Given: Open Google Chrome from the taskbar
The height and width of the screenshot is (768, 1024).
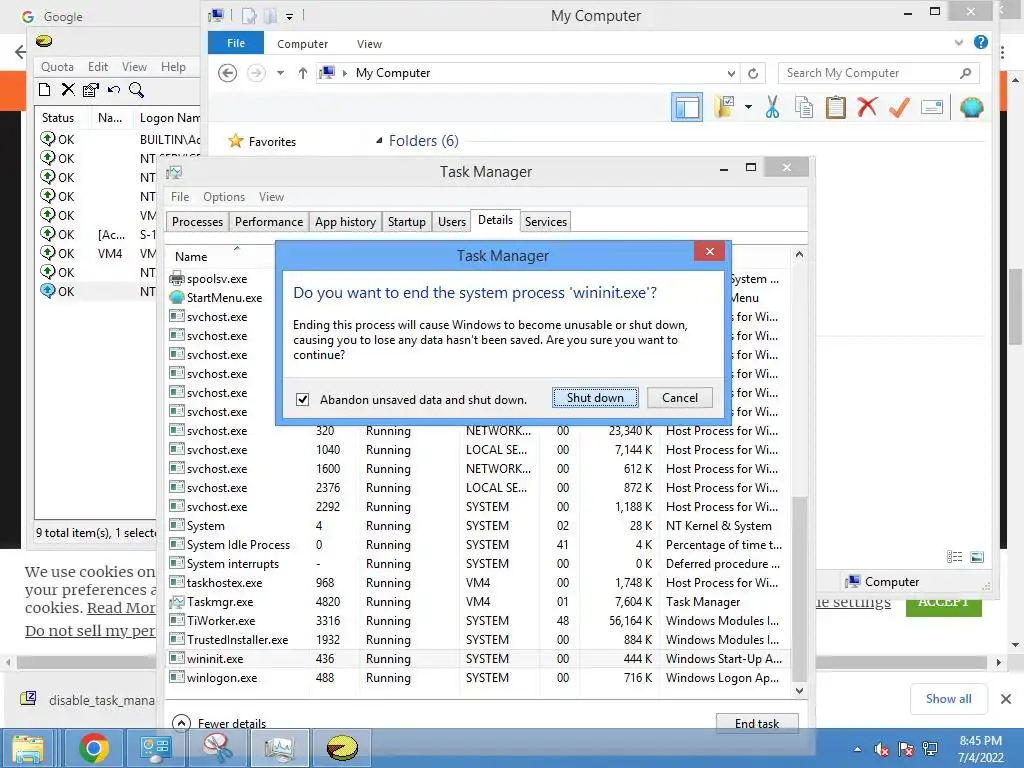Looking at the screenshot, I should pyautogui.click(x=93, y=748).
